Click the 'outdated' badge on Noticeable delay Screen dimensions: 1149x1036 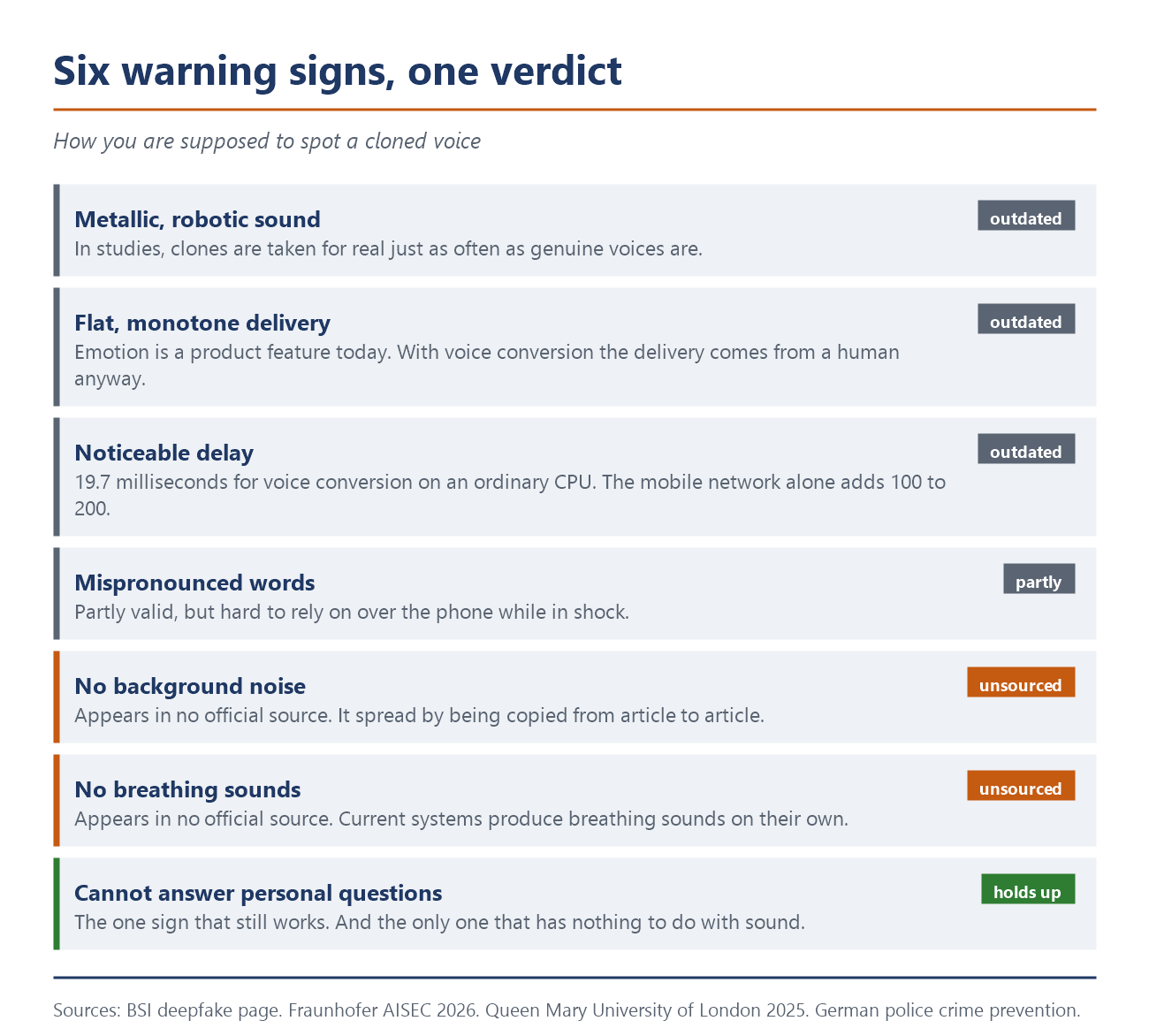click(x=1025, y=449)
